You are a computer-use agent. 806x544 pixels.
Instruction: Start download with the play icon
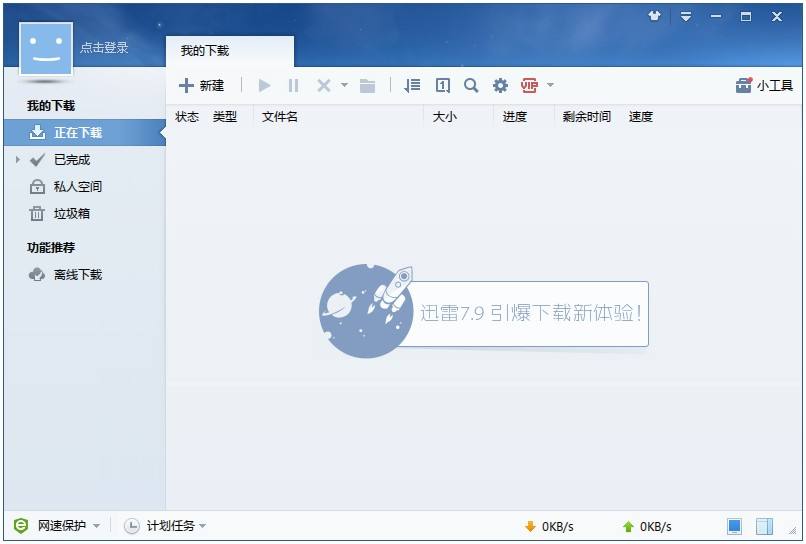coord(264,85)
